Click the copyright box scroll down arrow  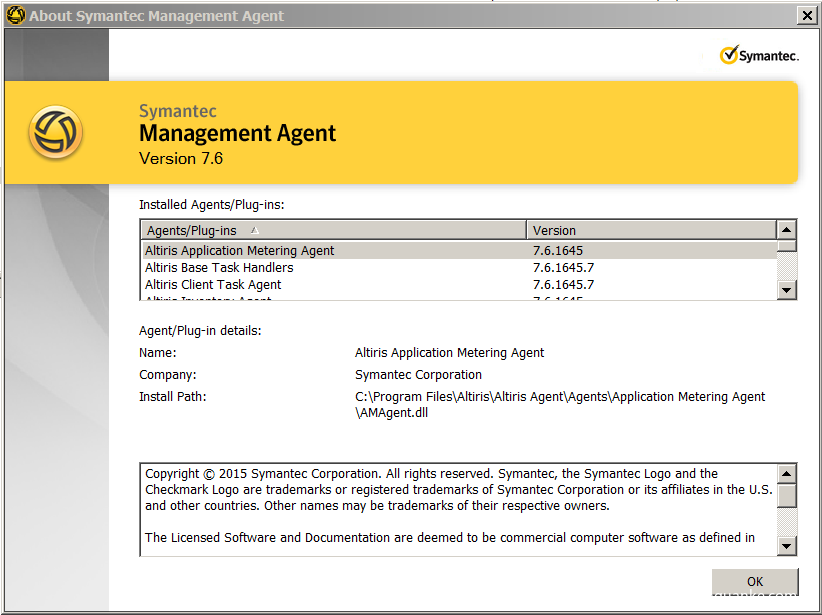(x=786, y=546)
